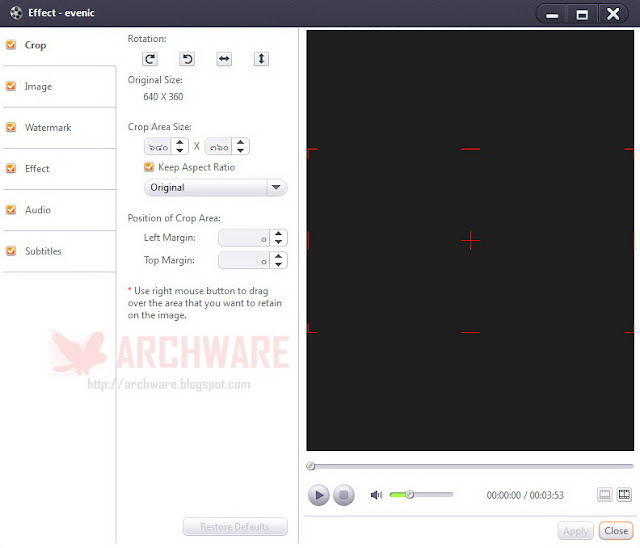640x548 pixels.
Task: Toggle the Watermark checkbox
Action: click(11, 127)
